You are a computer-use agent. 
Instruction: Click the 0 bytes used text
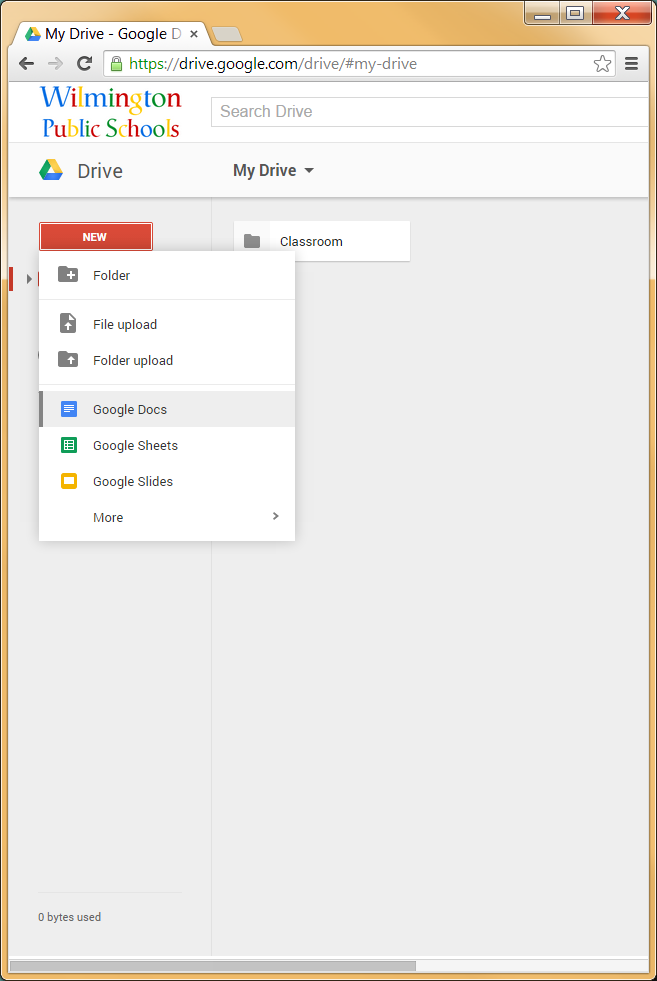[69, 917]
